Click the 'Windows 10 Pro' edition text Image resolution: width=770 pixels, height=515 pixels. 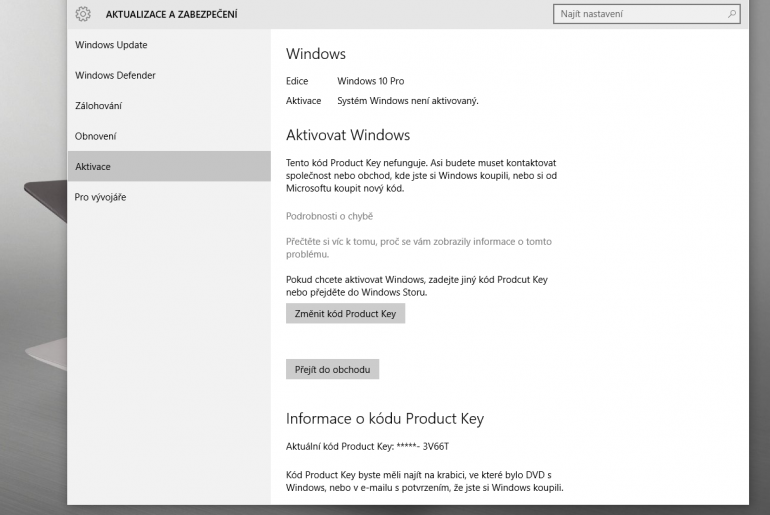coord(370,81)
